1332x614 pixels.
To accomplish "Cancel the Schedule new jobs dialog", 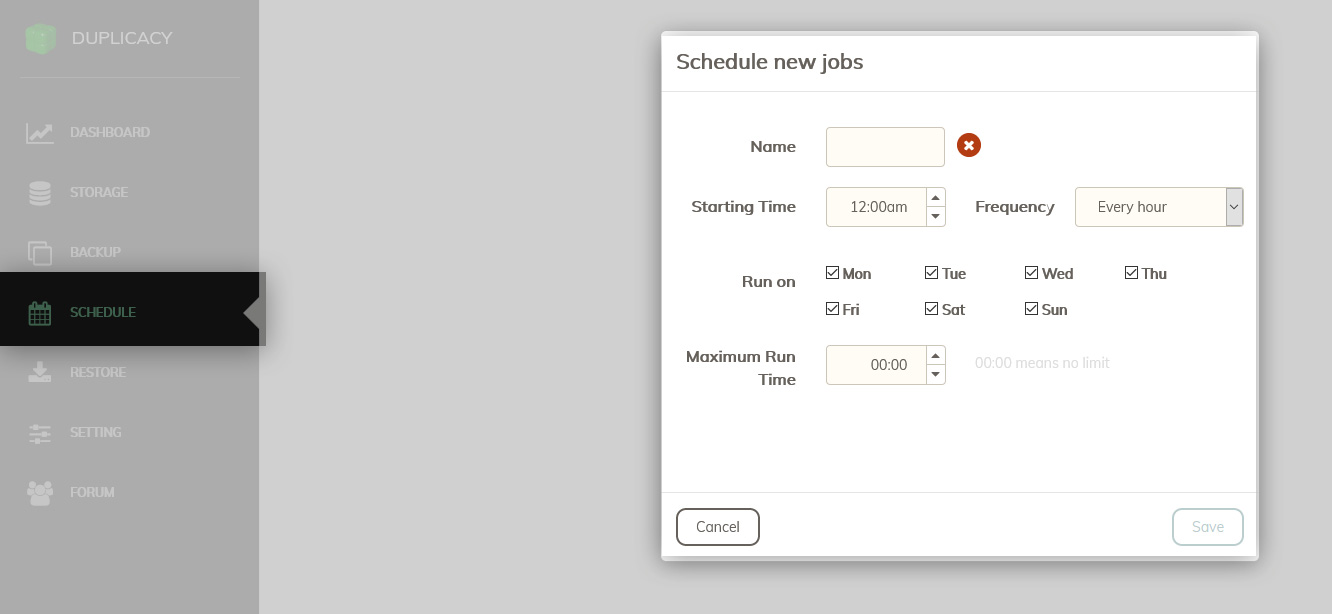I will [x=718, y=527].
